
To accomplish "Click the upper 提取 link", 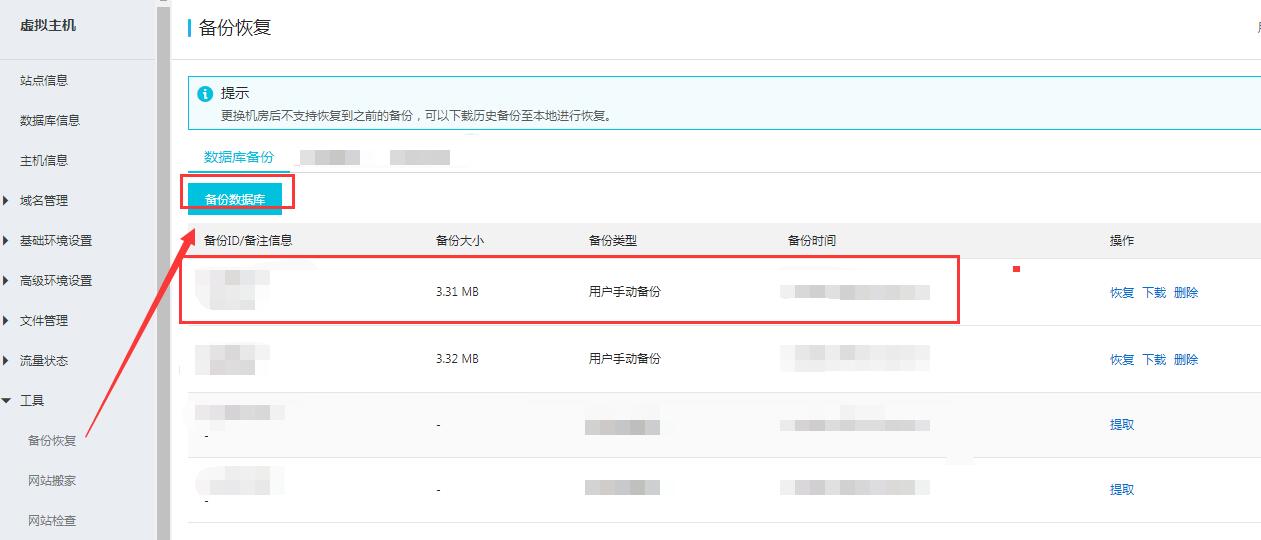I will (x=1122, y=424).
